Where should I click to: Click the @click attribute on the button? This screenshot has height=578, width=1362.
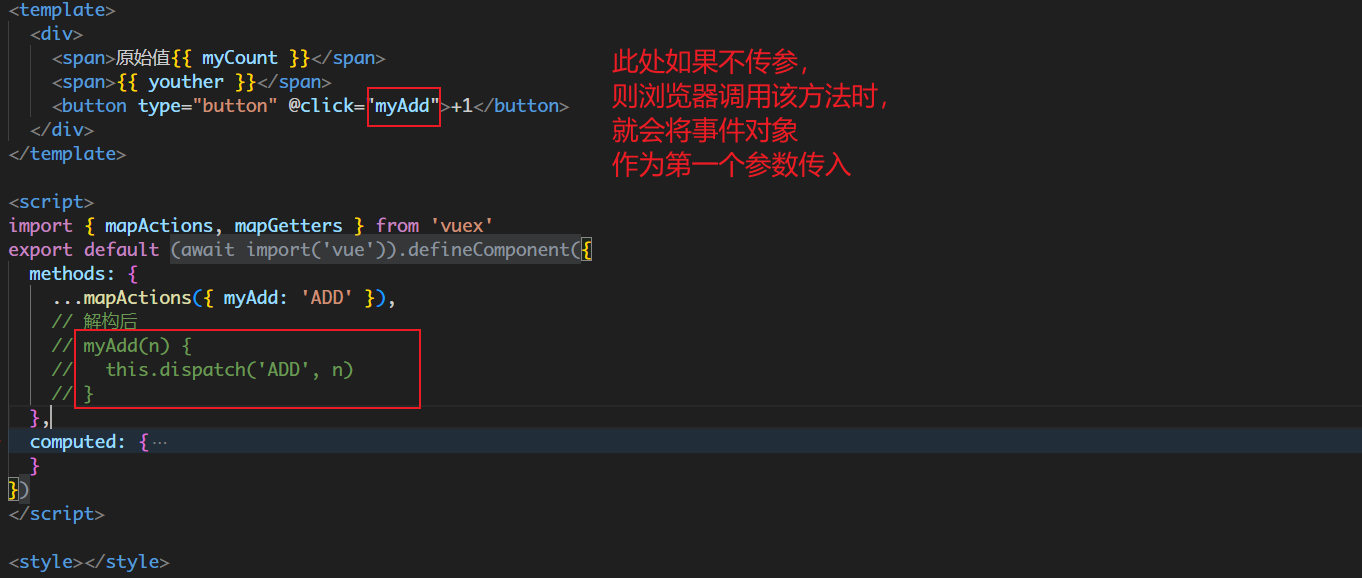pos(323,106)
